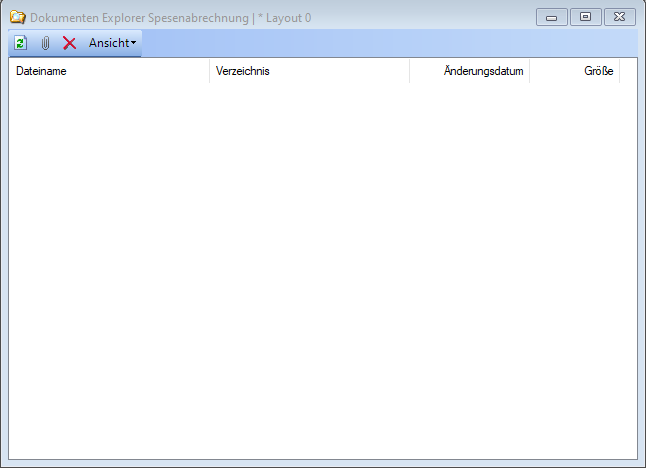Open the Ansicht dropdown menu
The image size is (646, 468).
111,43
